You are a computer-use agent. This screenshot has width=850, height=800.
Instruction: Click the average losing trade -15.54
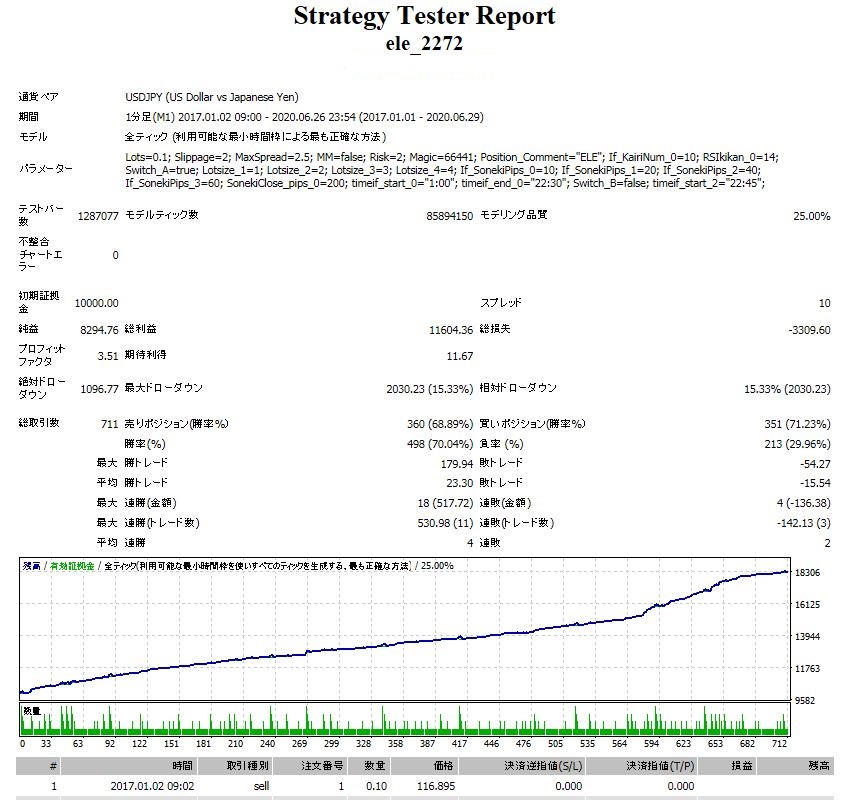[815, 483]
